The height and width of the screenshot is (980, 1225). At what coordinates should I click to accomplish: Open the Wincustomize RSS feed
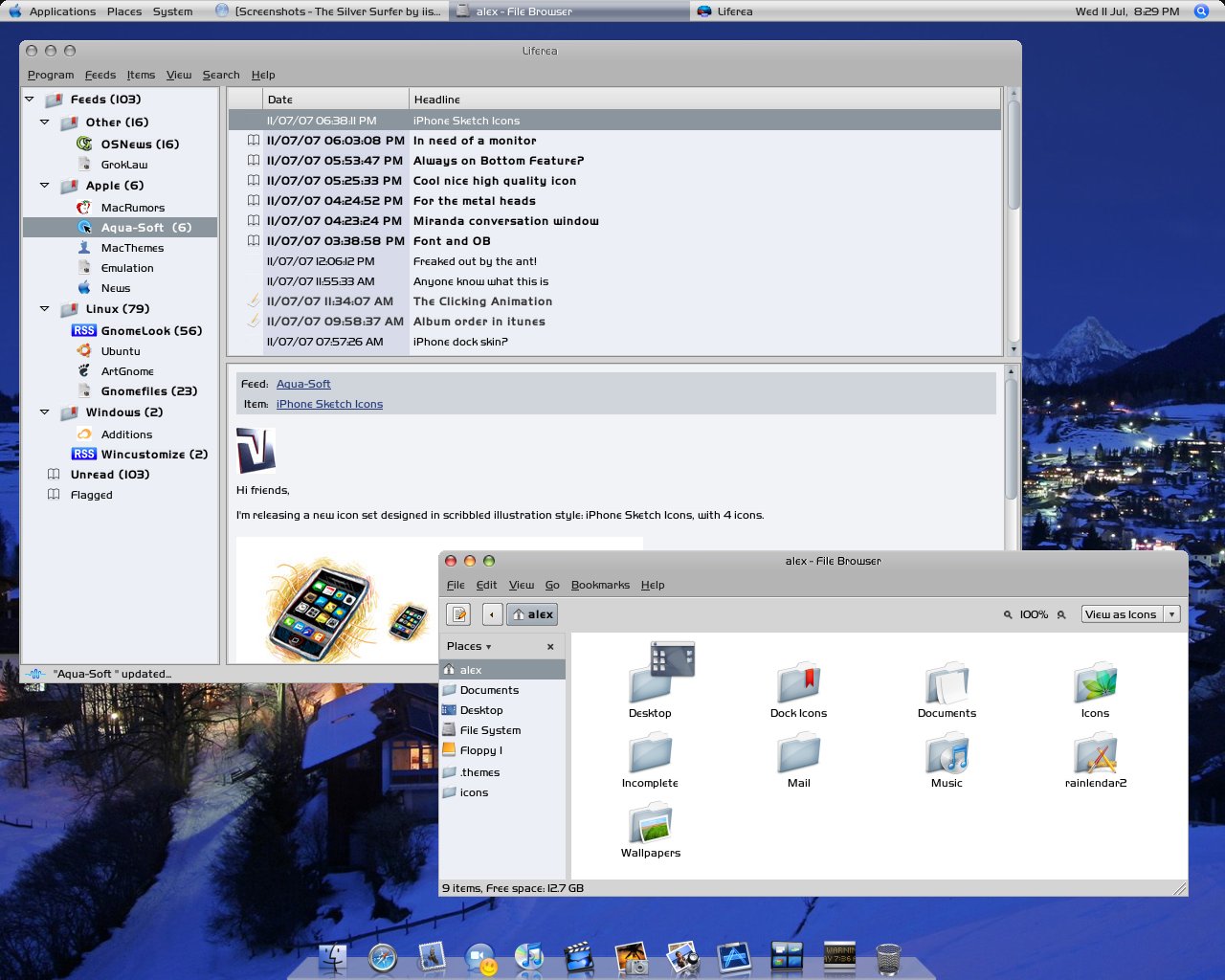tap(154, 455)
